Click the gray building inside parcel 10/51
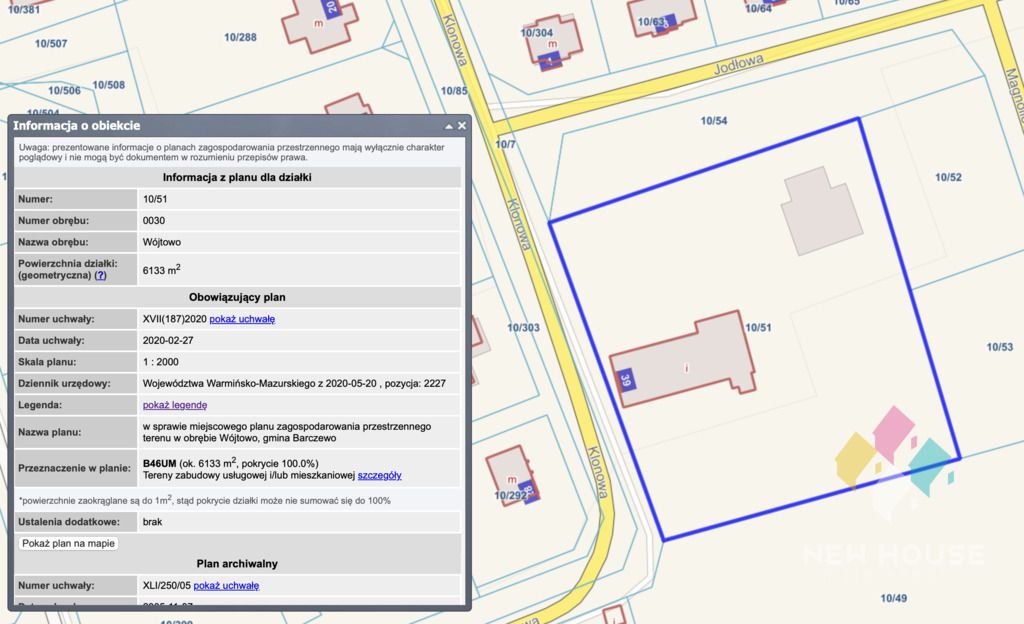The height and width of the screenshot is (624, 1024). click(x=822, y=210)
